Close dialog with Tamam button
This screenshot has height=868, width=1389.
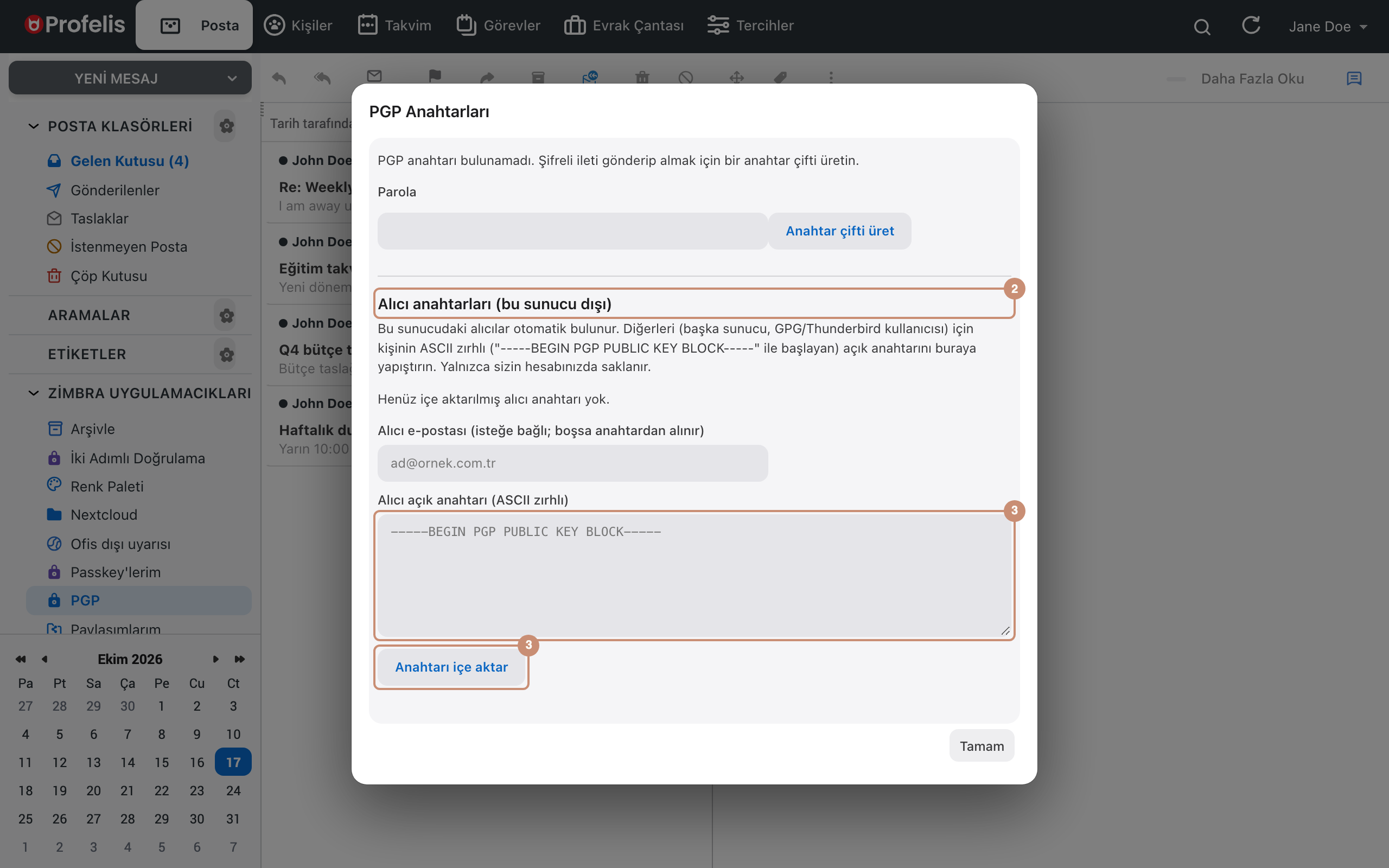(x=982, y=746)
